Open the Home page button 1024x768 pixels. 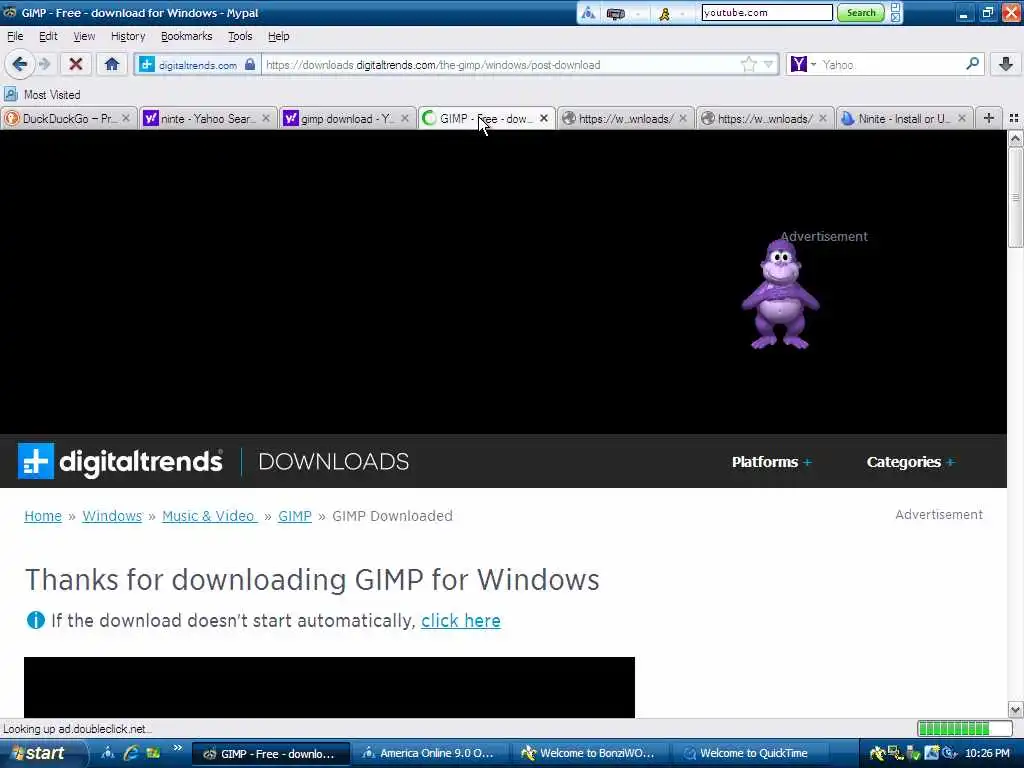(x=112, y=64)
